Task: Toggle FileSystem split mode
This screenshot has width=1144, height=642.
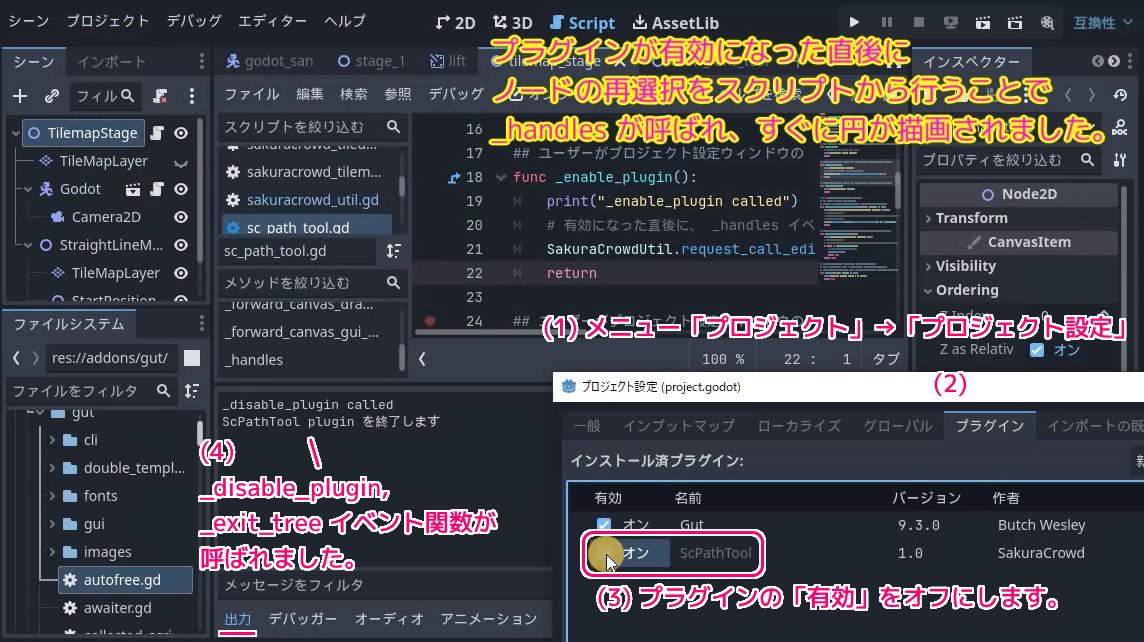Action: 192,358
